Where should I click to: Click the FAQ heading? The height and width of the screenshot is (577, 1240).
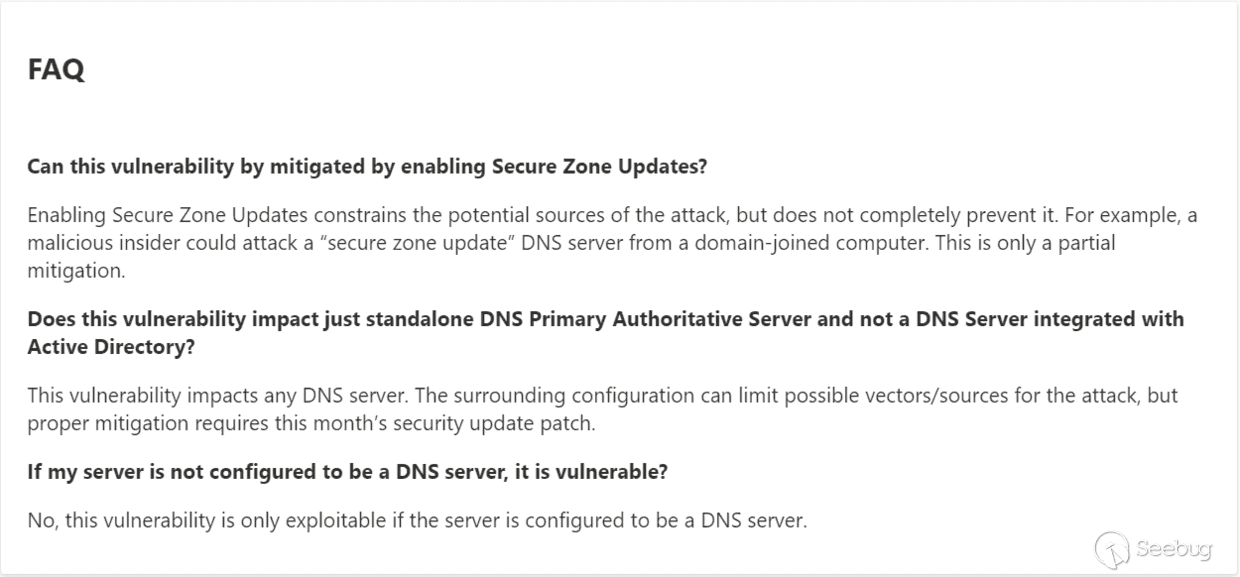click(x=56, y=70)
